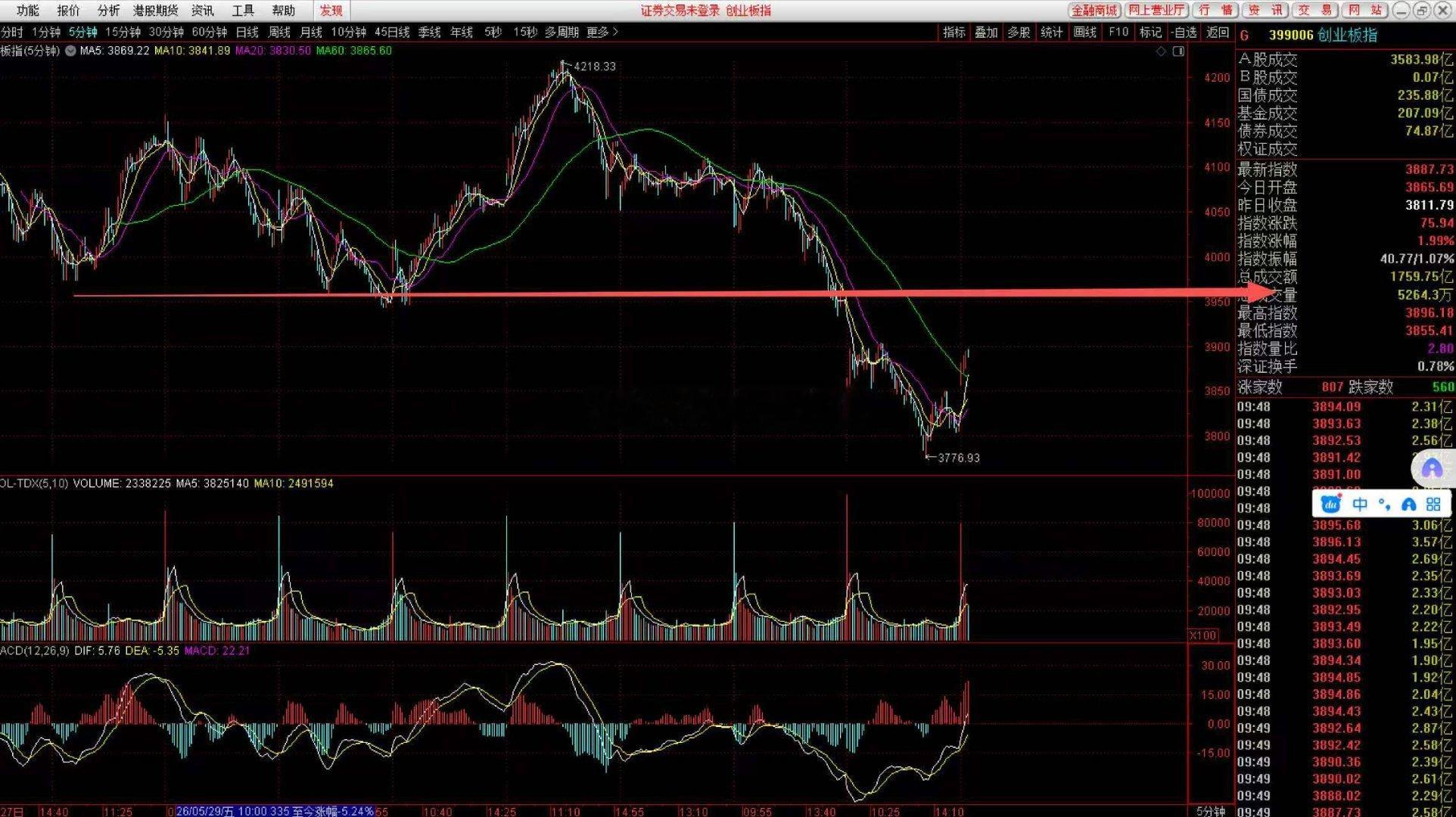Select the 30分钟 period
The height and width of the screenshot is (817, 1456).
(166, 33)
